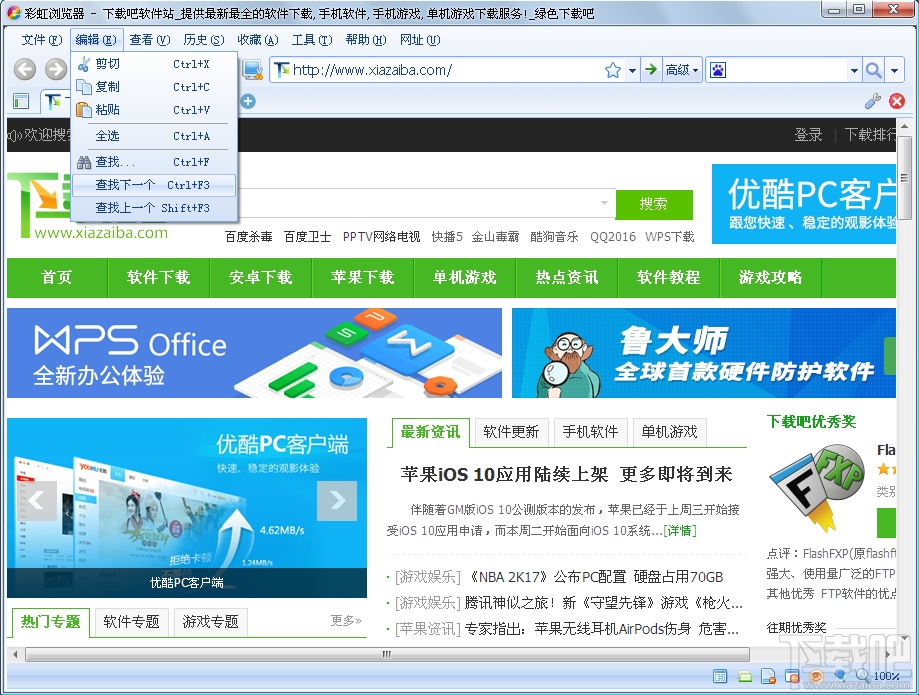
Task: Click the toolbar search input box
Action: pyautogui.click(x=787, y=70)
